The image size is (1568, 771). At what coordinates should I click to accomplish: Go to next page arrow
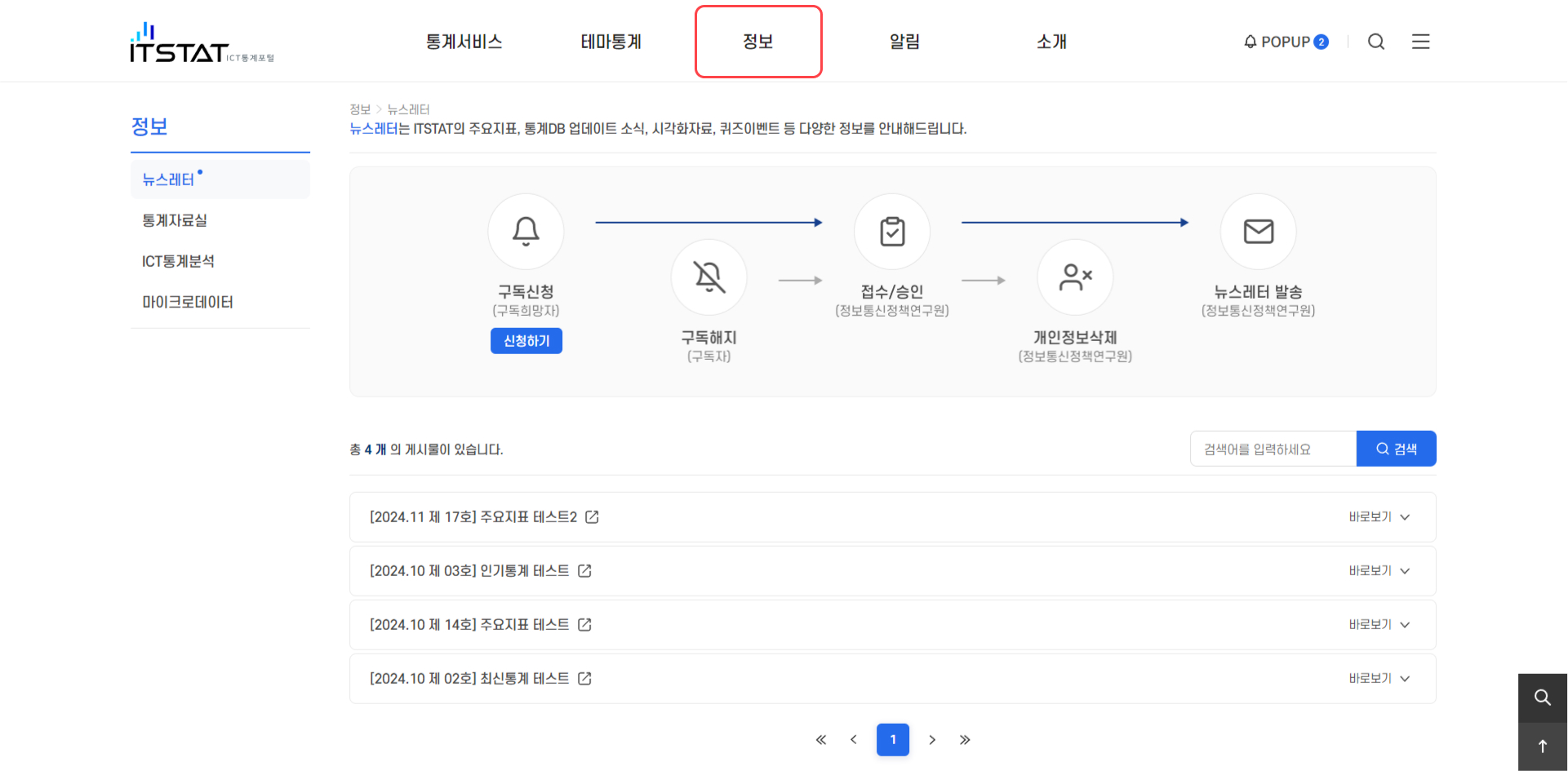point(932,740)
